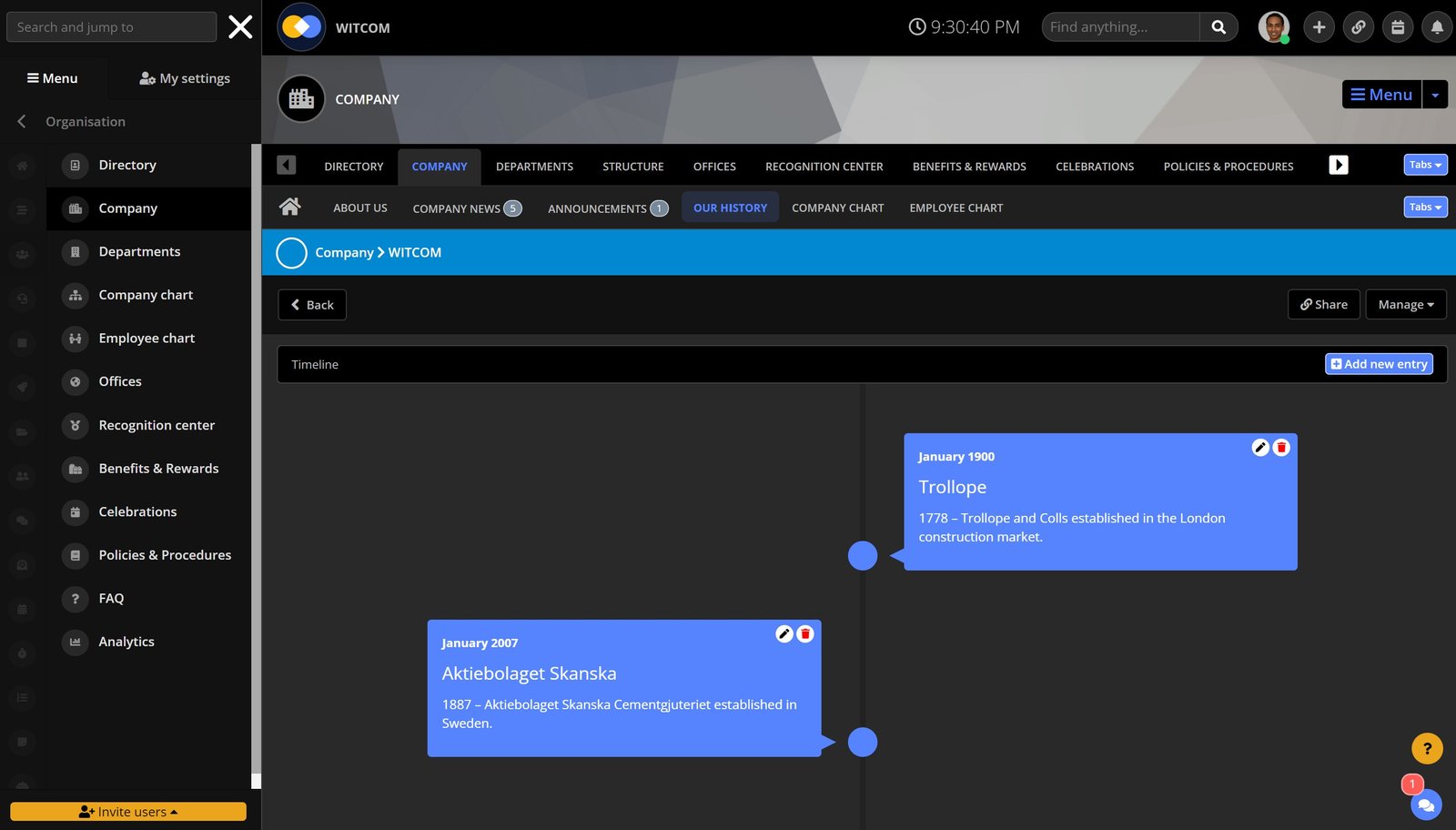This screenshot has width=1456, height=830.
Task: Delete the Aktiebolaget Skanska timeline entry
Action: click(x=805, y=633)
